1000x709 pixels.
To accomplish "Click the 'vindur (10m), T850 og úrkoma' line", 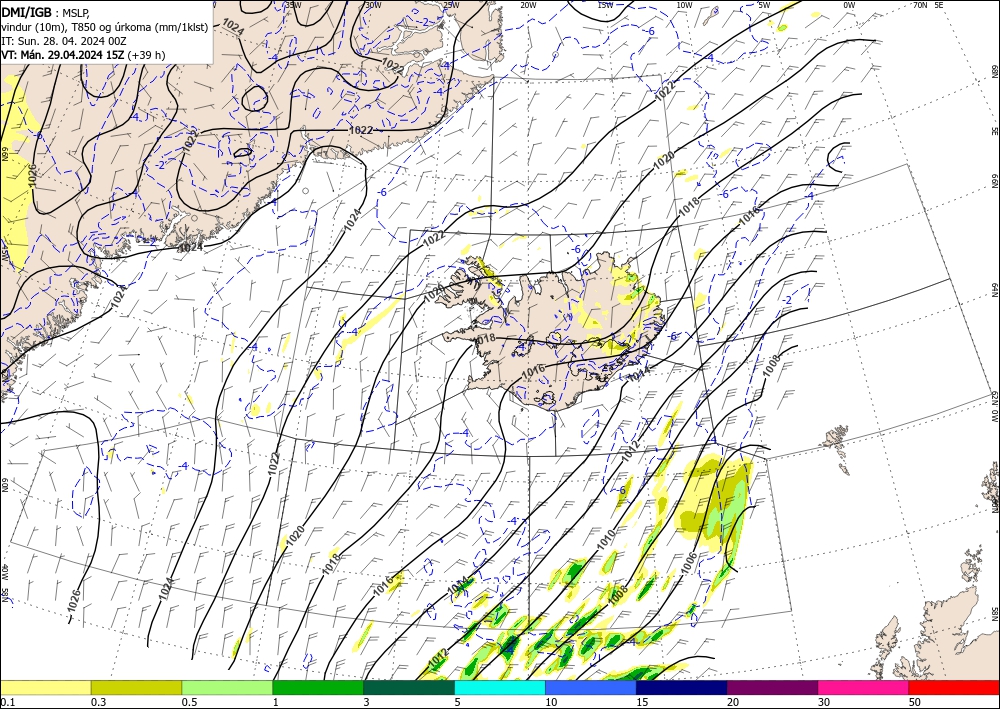I will point(105,26).
